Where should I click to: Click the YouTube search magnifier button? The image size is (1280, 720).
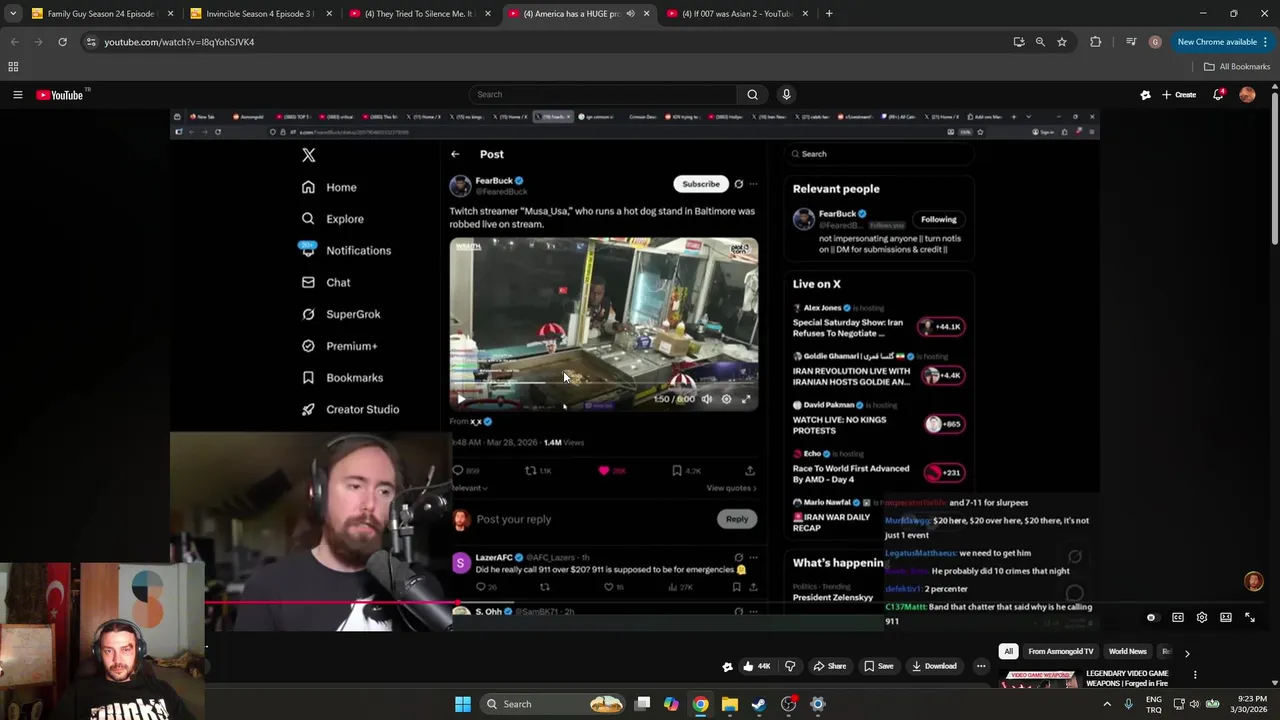click(x=752, y=94)
